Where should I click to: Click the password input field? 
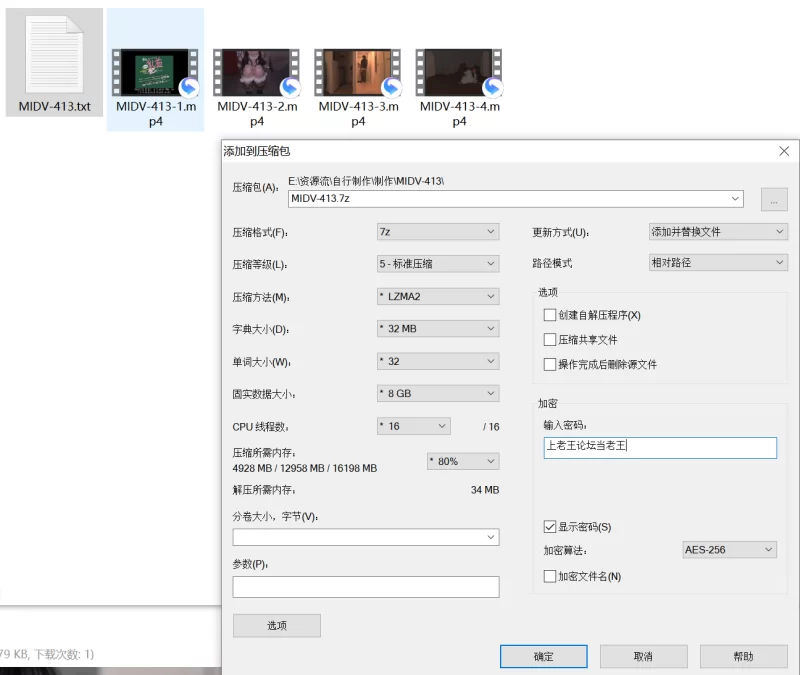pos(660,447)
